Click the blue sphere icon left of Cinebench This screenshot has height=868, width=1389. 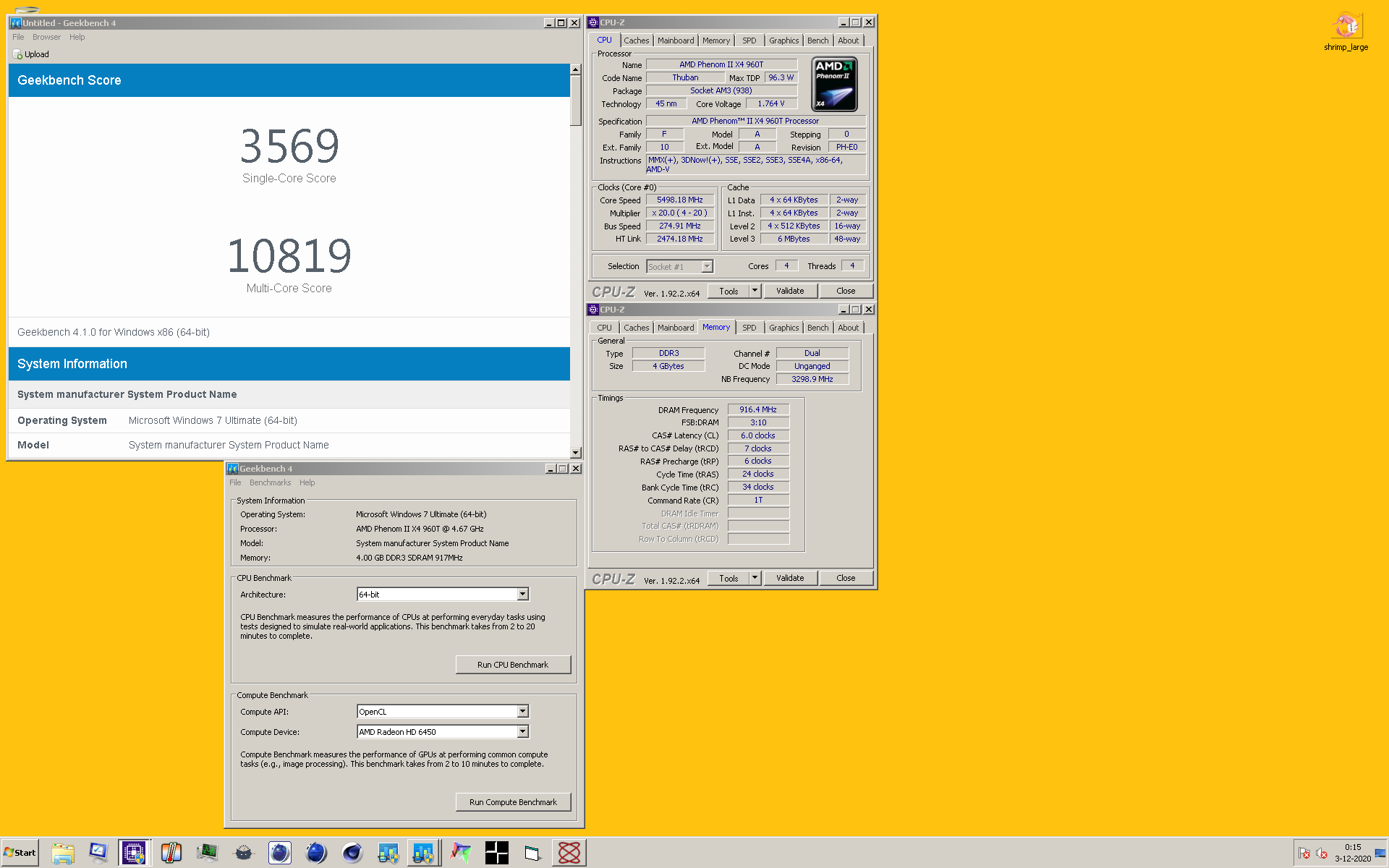315,854
